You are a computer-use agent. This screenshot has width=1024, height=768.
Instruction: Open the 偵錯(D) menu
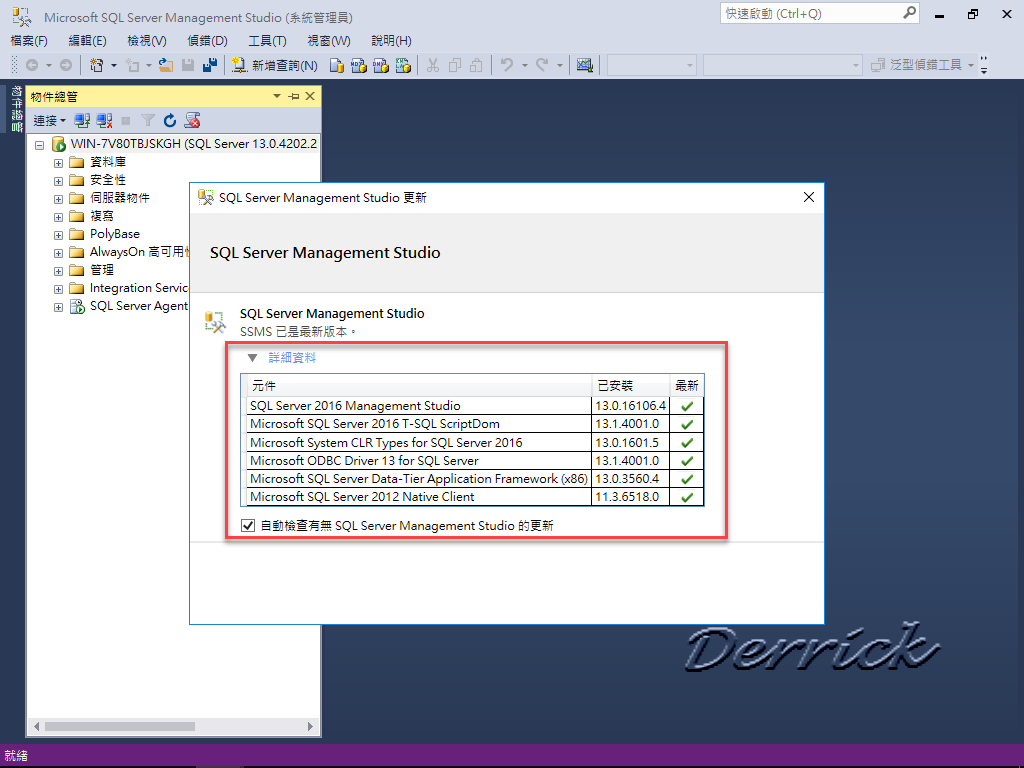coord(206,41)
